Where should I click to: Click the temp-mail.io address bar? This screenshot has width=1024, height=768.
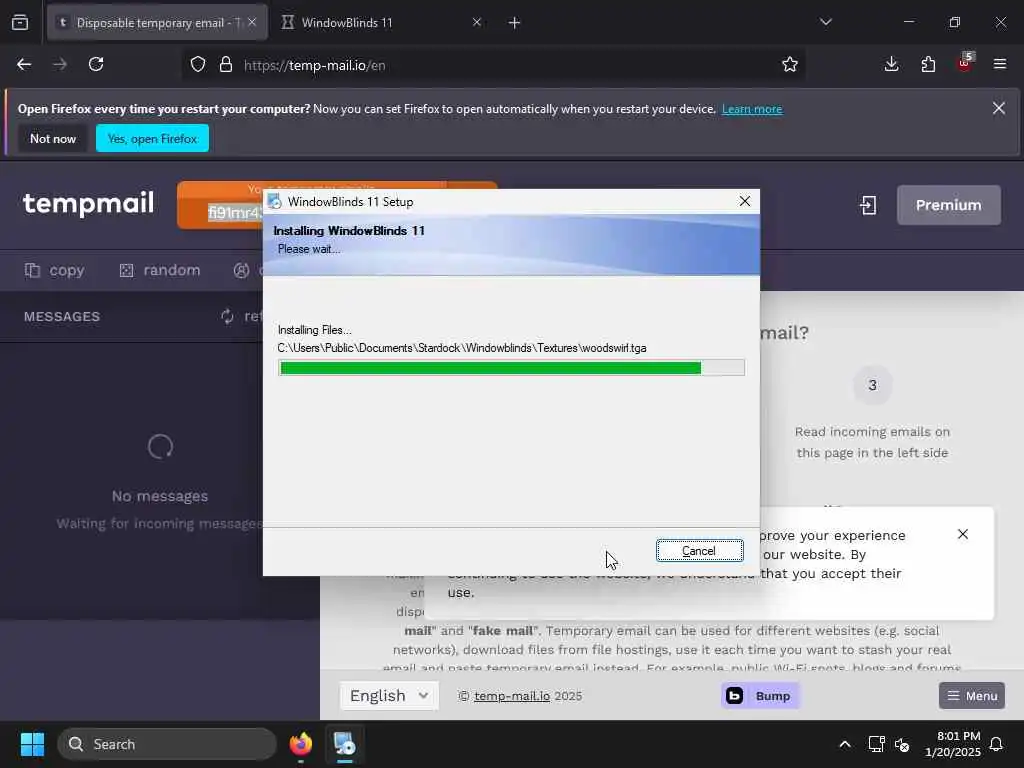(493, 65)
